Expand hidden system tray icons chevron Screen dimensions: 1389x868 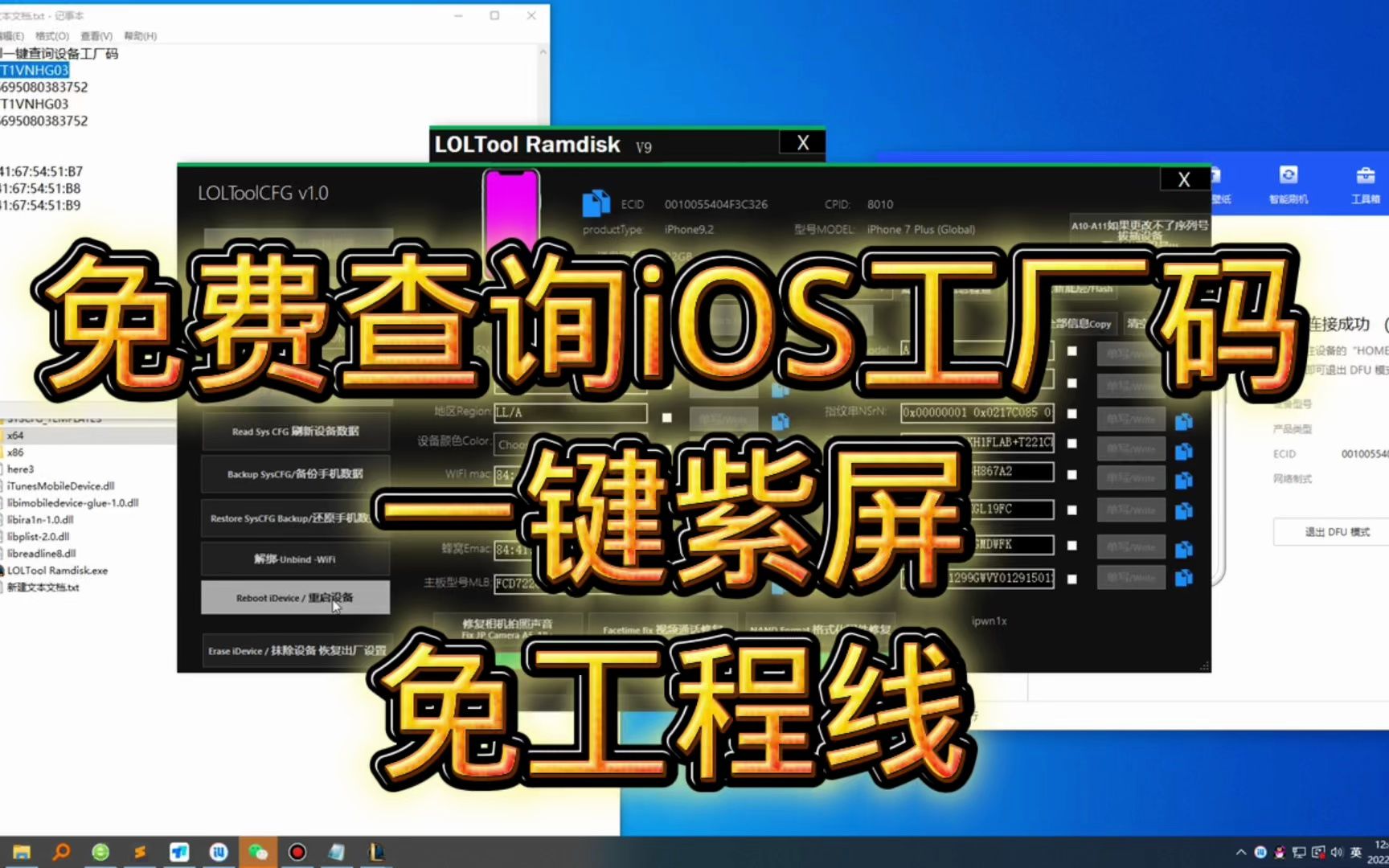pos(1240,852)
